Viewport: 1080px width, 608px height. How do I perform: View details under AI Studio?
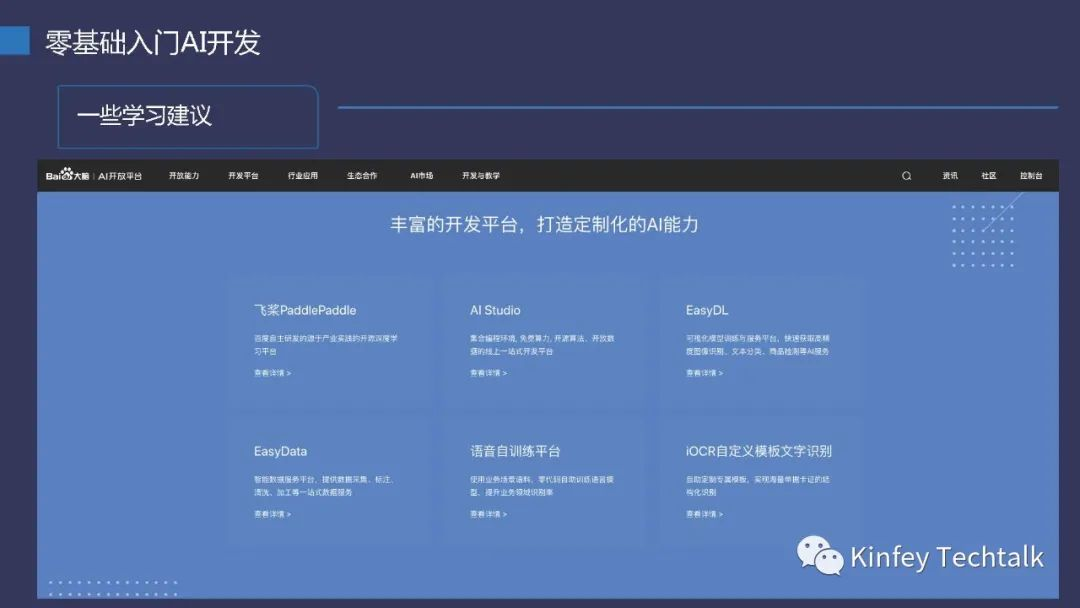(488, 373)
